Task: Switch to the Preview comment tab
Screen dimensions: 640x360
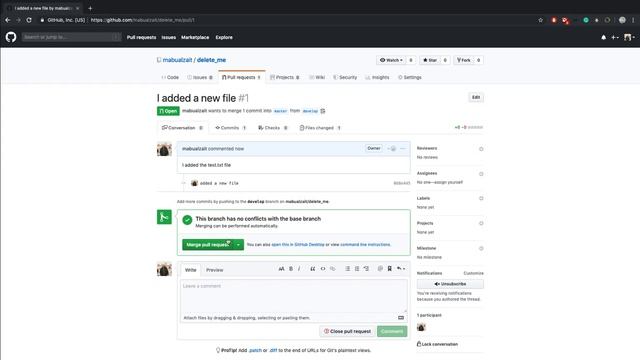Action: (214, 270)
